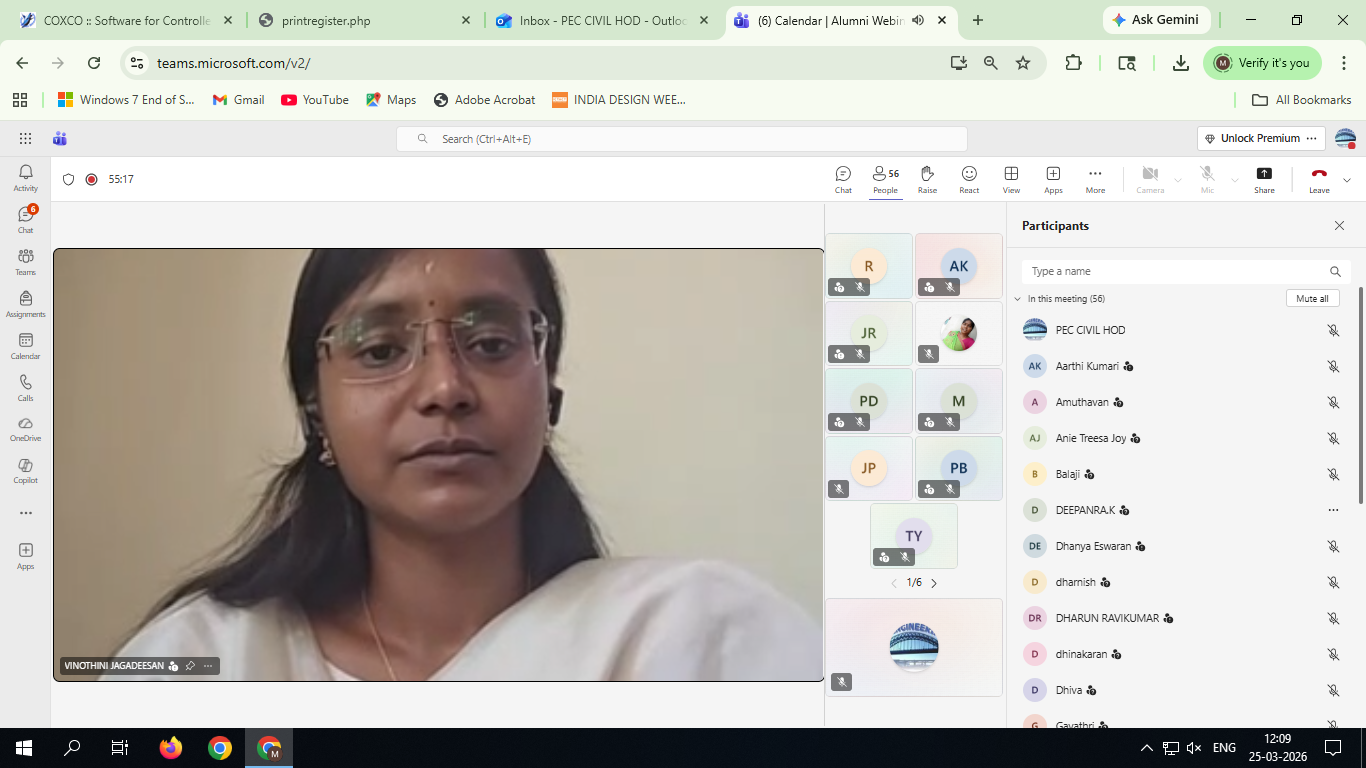Open the meeting Chat panel
Screen dimensions: 1366x768
[x=843, y=179]
